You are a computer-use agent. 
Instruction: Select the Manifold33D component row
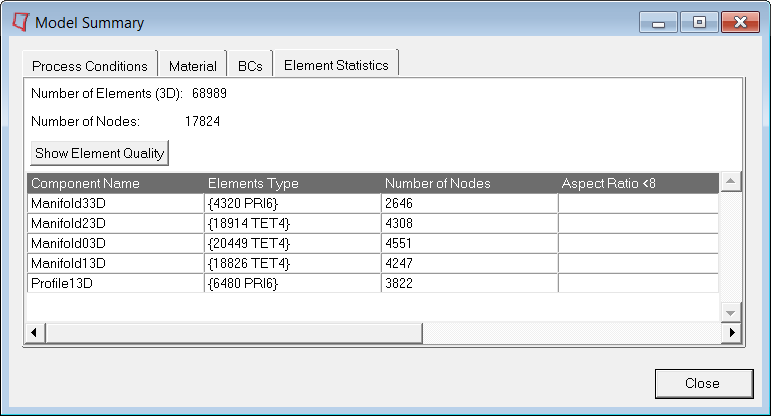115,203
